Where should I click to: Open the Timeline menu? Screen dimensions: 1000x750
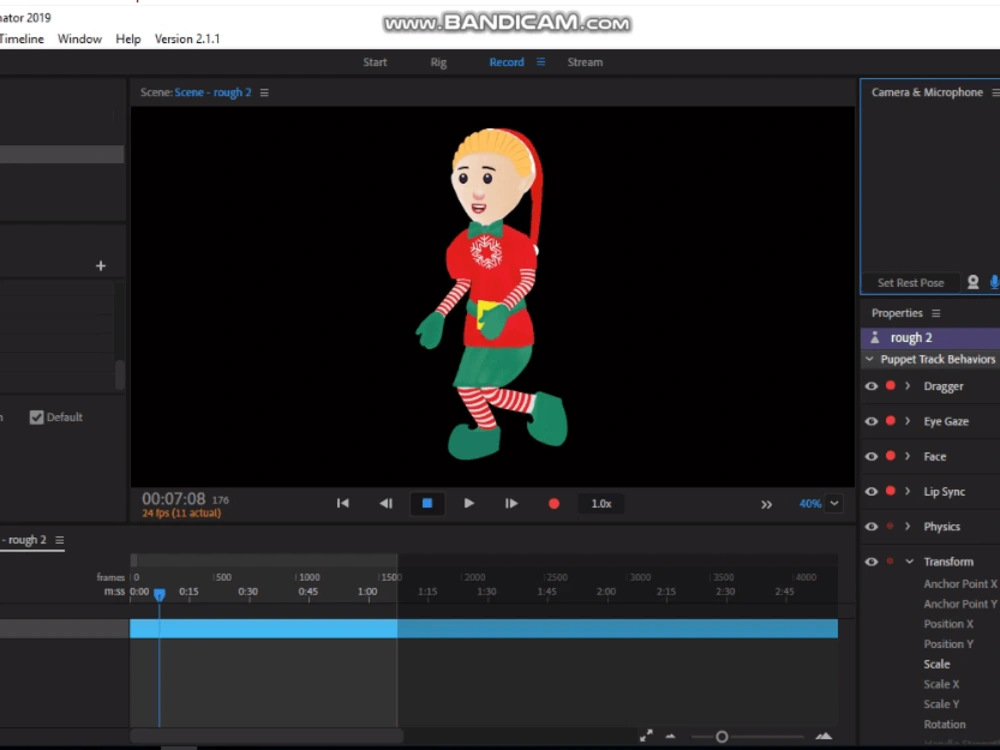click(22, 39)
